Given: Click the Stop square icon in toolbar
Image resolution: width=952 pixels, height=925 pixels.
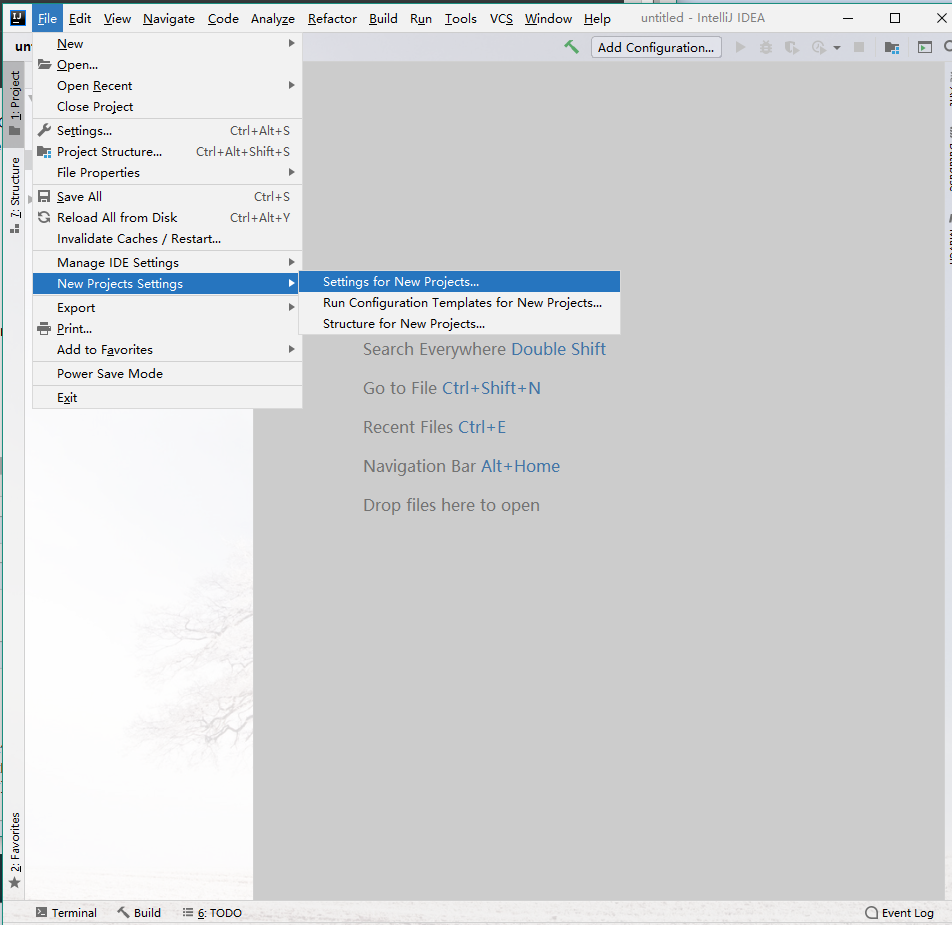Looking at the screenshot, I should point(859,47).
